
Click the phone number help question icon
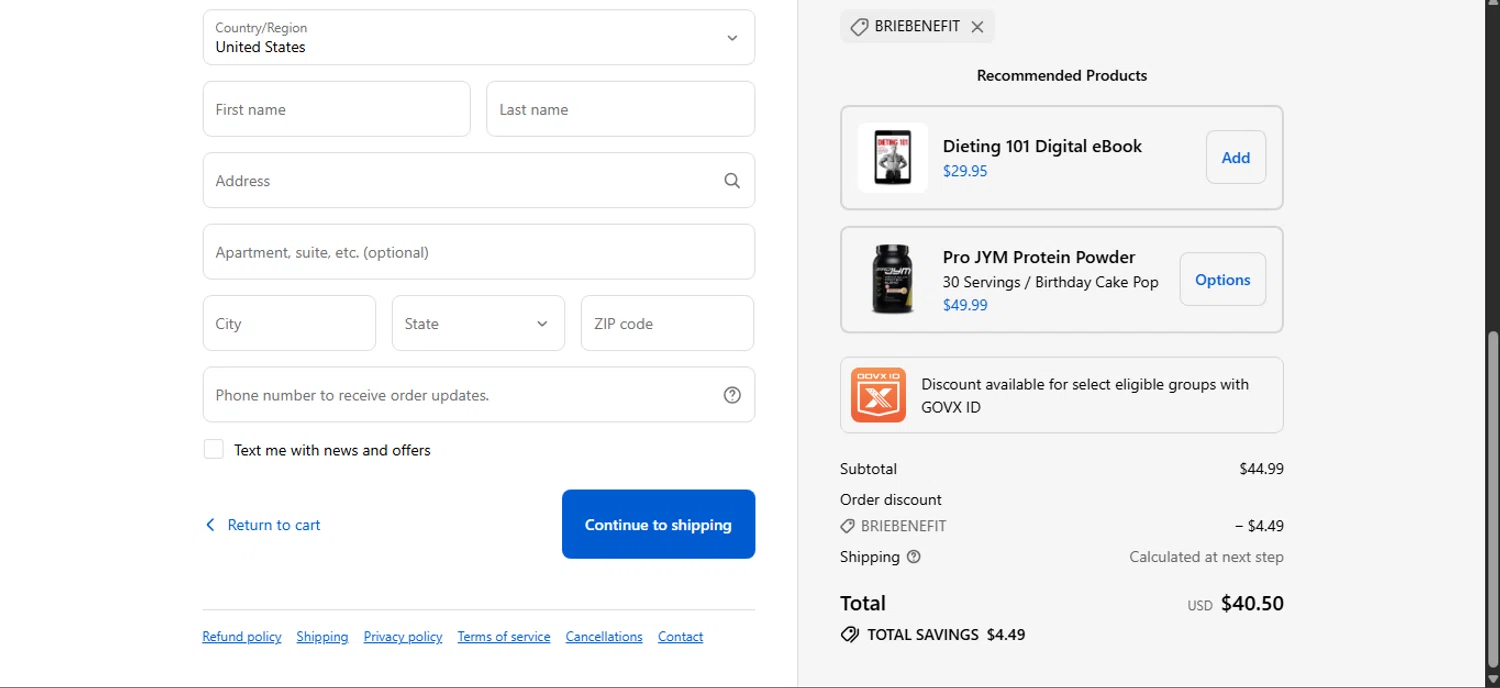point(732,395)
